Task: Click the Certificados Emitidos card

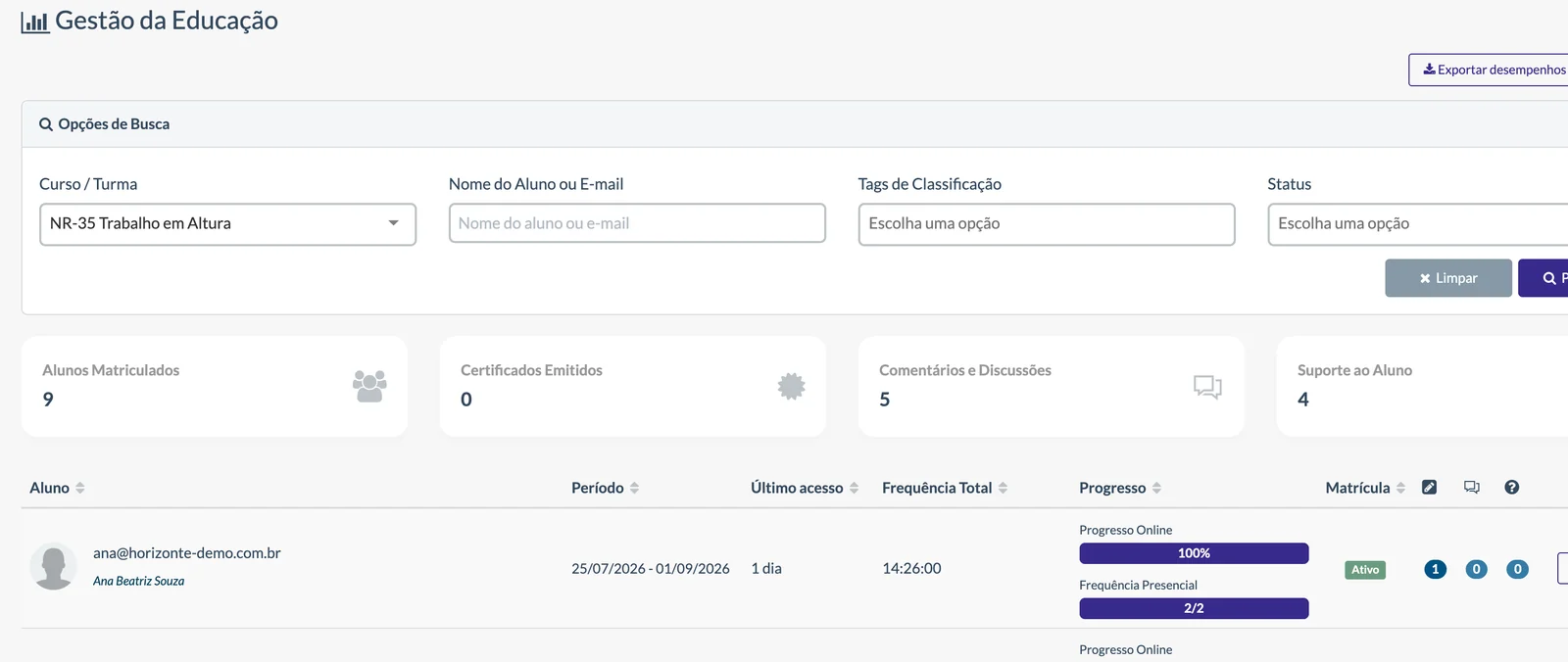Action: click(633, 386)
